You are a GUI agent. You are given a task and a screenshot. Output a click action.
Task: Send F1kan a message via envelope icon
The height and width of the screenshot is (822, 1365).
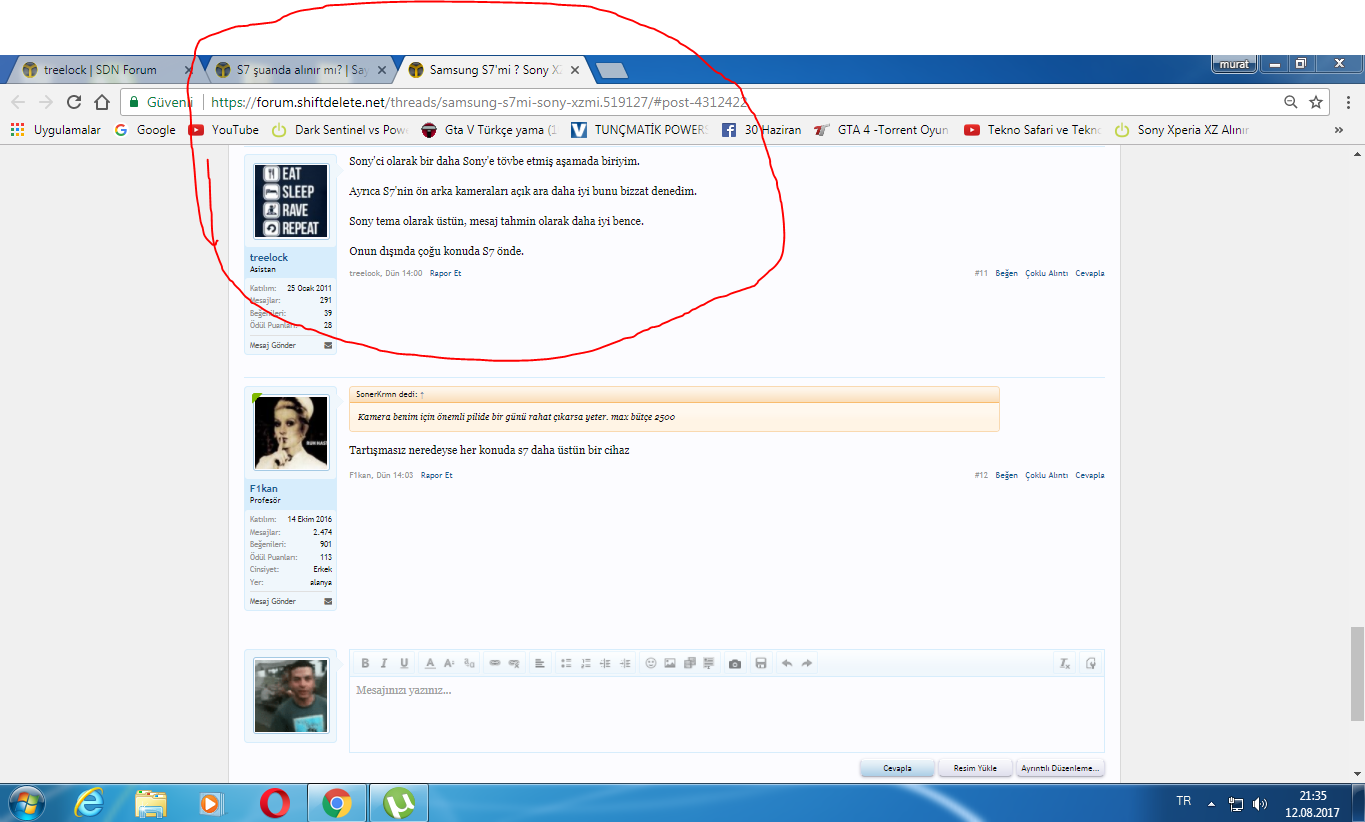(x=328, y=601)
